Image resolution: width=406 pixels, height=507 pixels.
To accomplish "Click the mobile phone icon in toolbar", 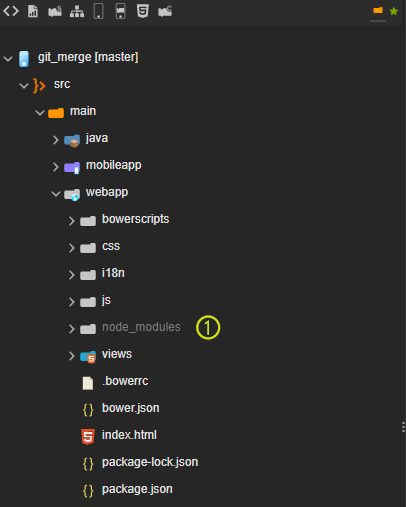I will [x=99, y=11].
